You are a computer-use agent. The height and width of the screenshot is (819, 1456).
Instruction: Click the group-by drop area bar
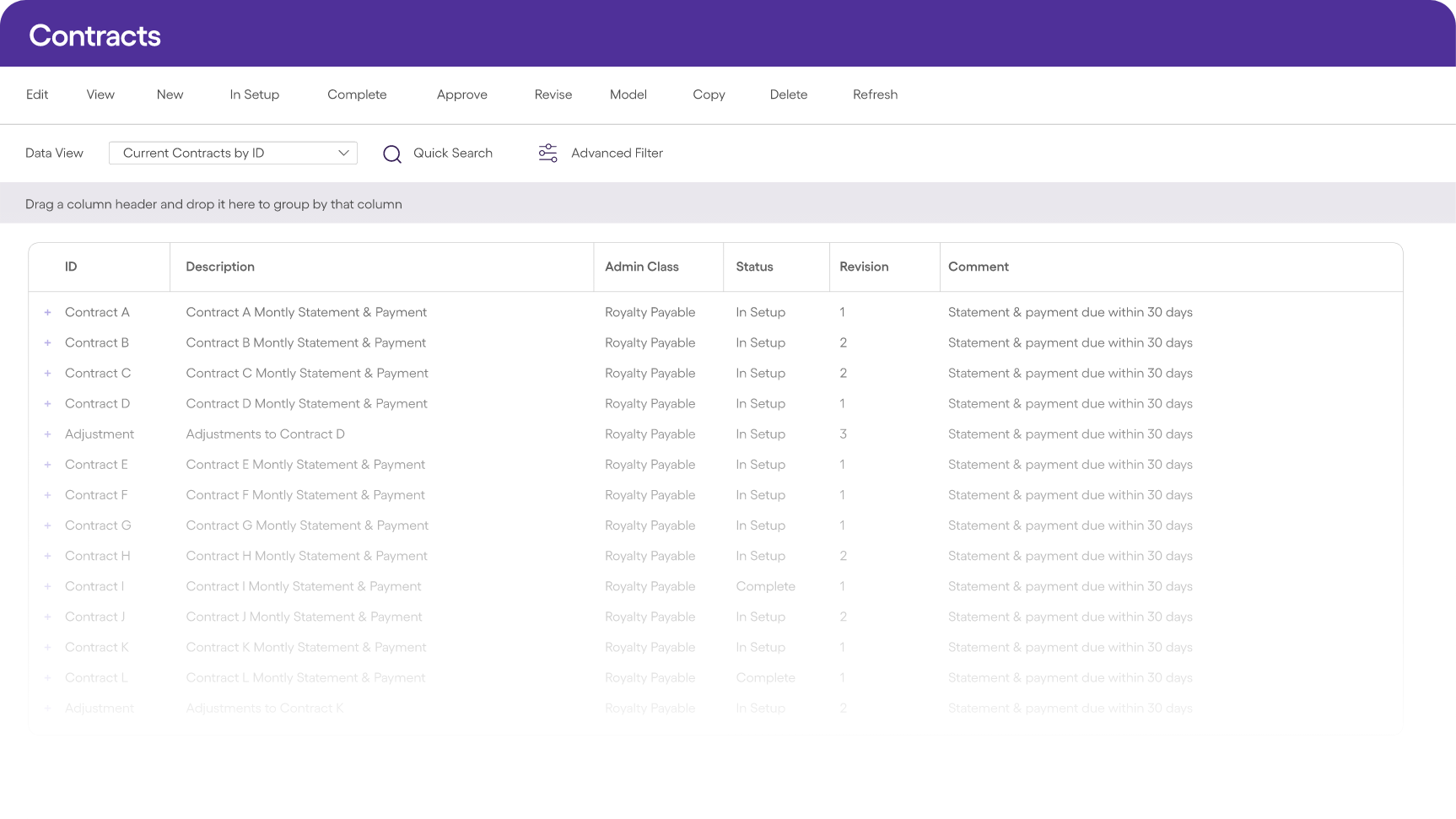tap(728, 203)
